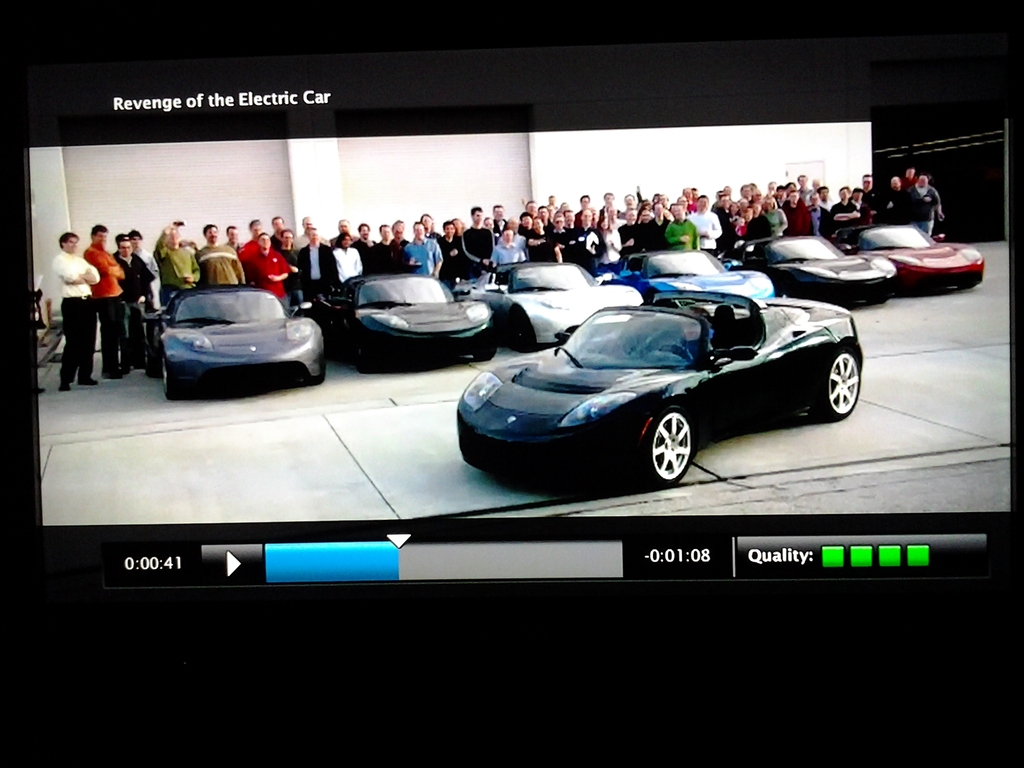Click the gray unplayed portion of progress bar
The image size is (1024, 768).
pyautogui.click(x=511, y=560)
